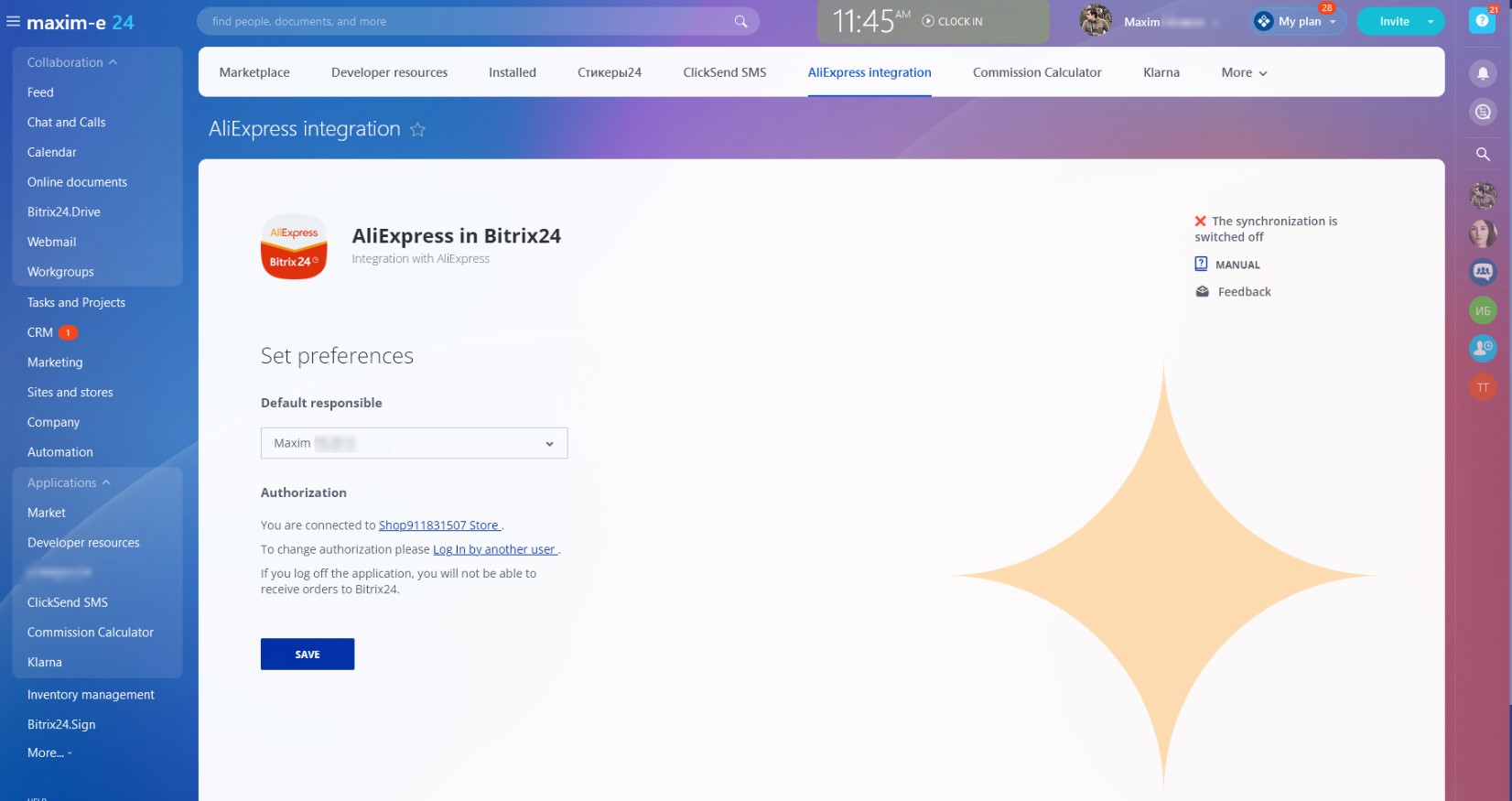Open the second contact avatar in right sidebar
Screen dimensions: 1512x801
click(x=1483, y=233)
